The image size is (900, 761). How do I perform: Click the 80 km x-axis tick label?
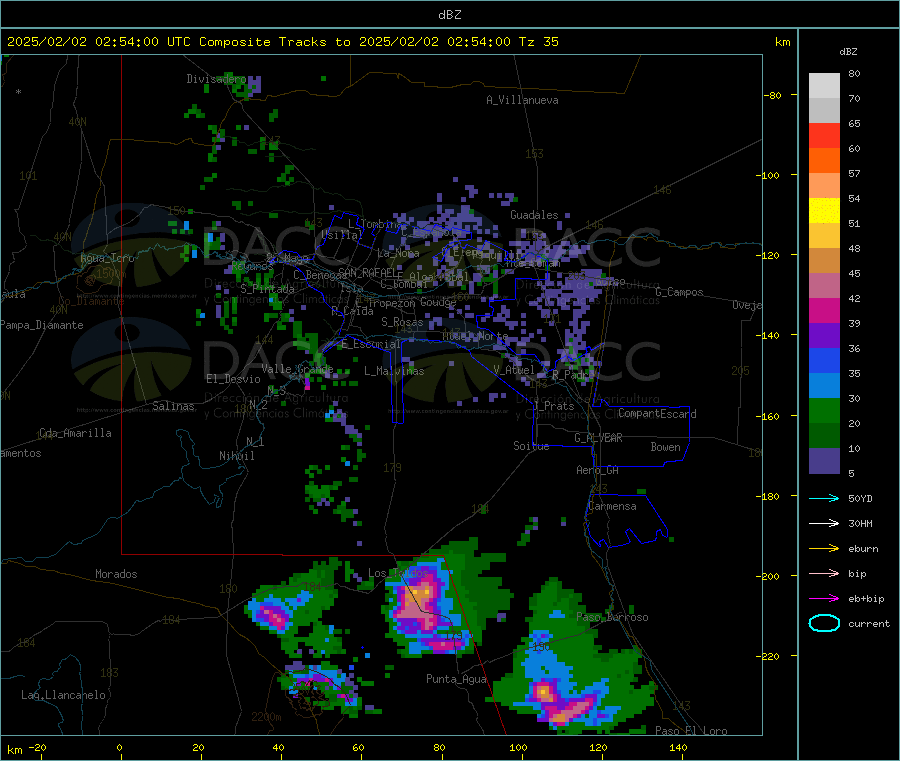tap(439, 747)
